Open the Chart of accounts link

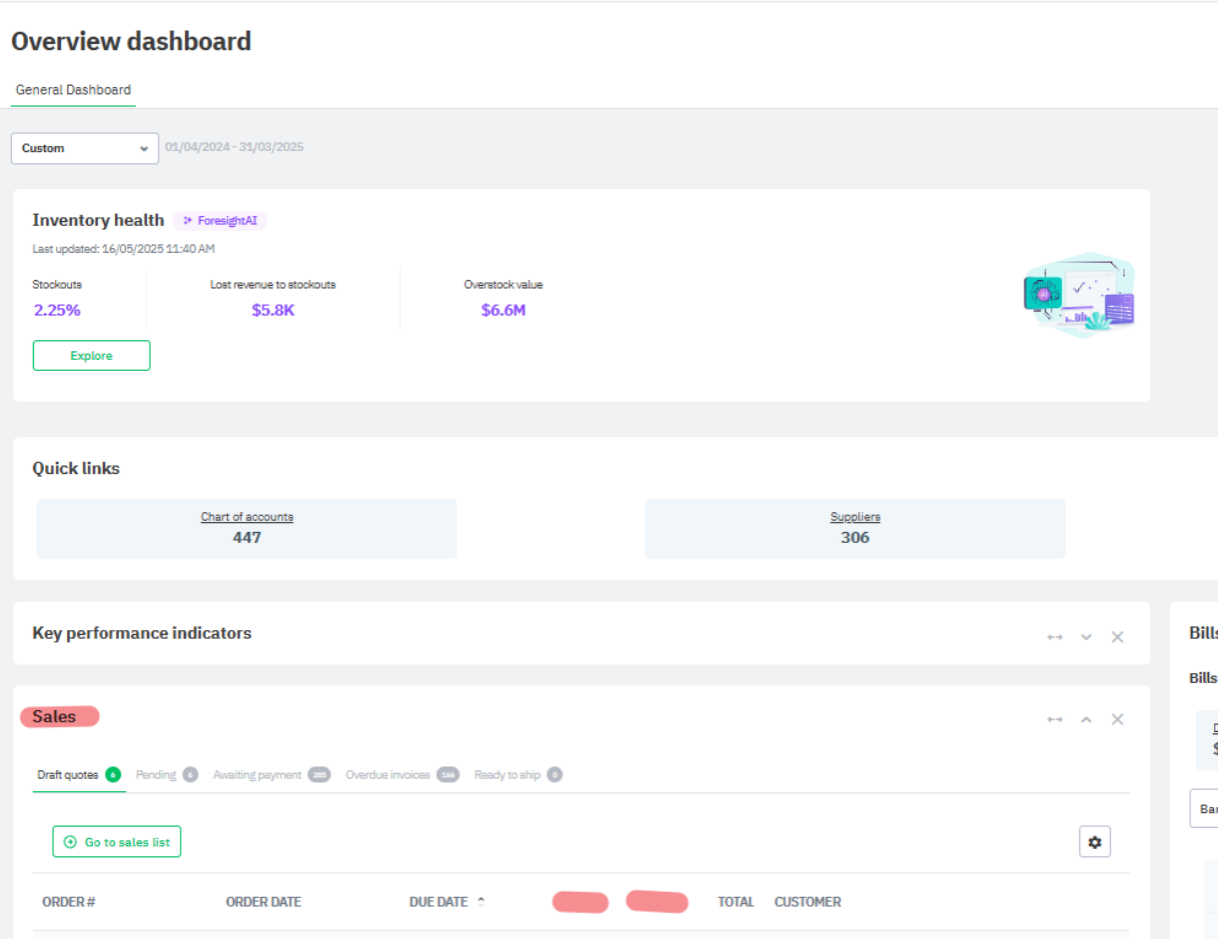coord(247,517)
